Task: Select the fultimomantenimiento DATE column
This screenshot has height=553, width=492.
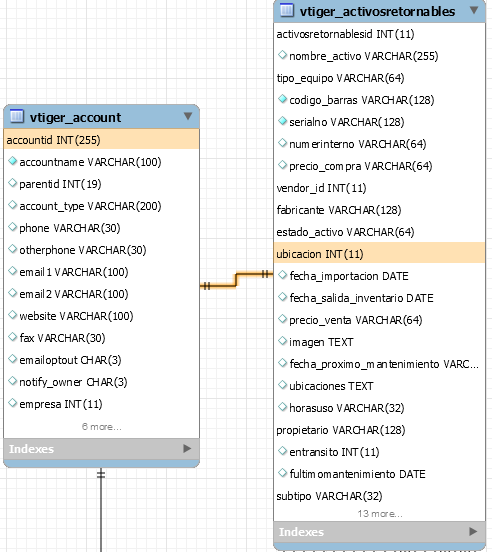Action: 379,474
